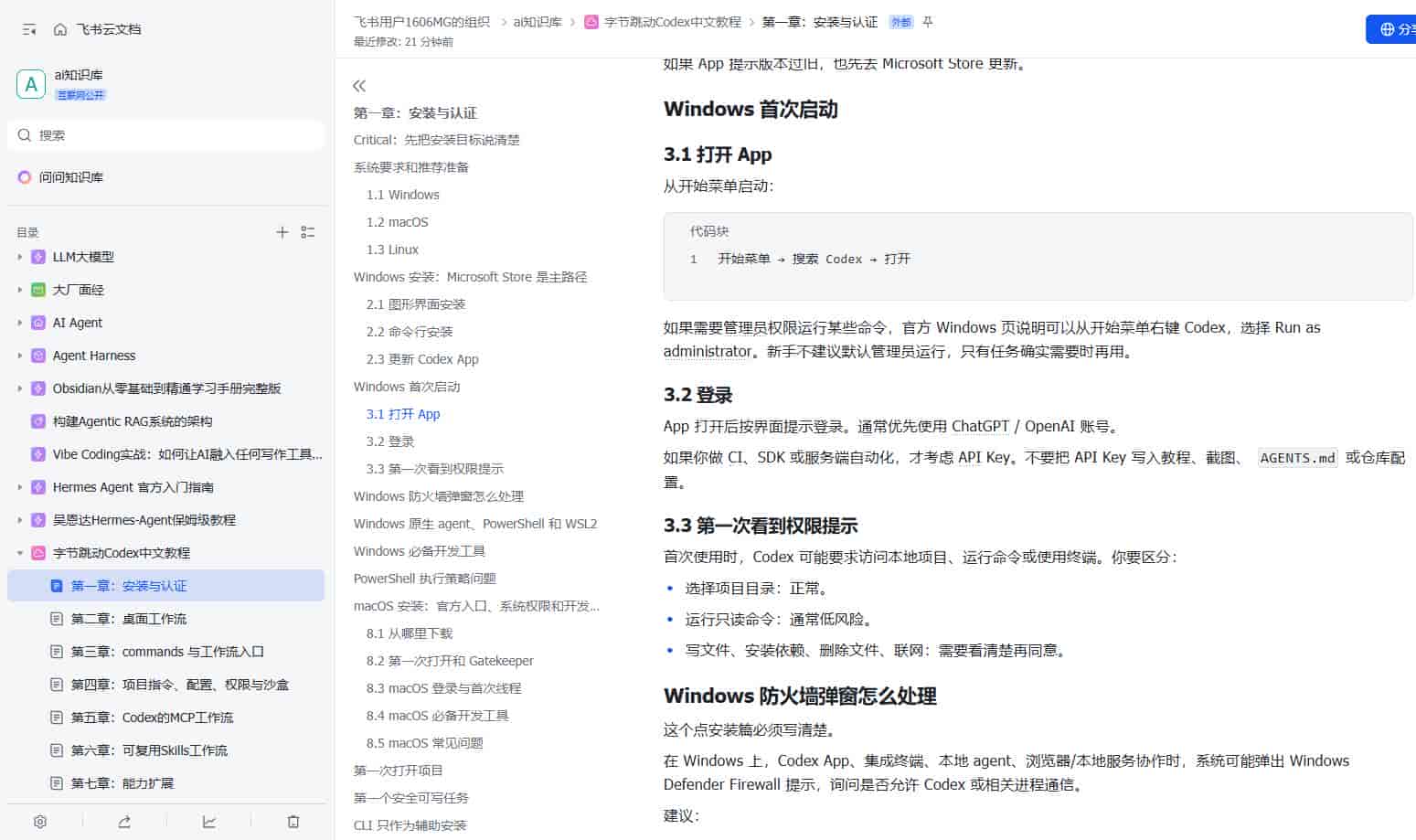Click the Windows 首次启动 heading
The image size is (1416, 840).
[751, 110]
